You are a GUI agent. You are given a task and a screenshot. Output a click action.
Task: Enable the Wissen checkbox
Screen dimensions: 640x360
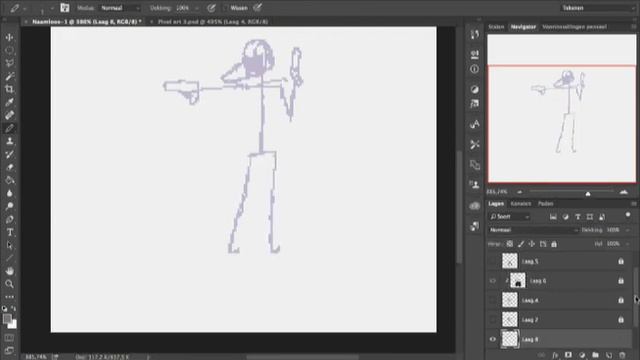226,8
